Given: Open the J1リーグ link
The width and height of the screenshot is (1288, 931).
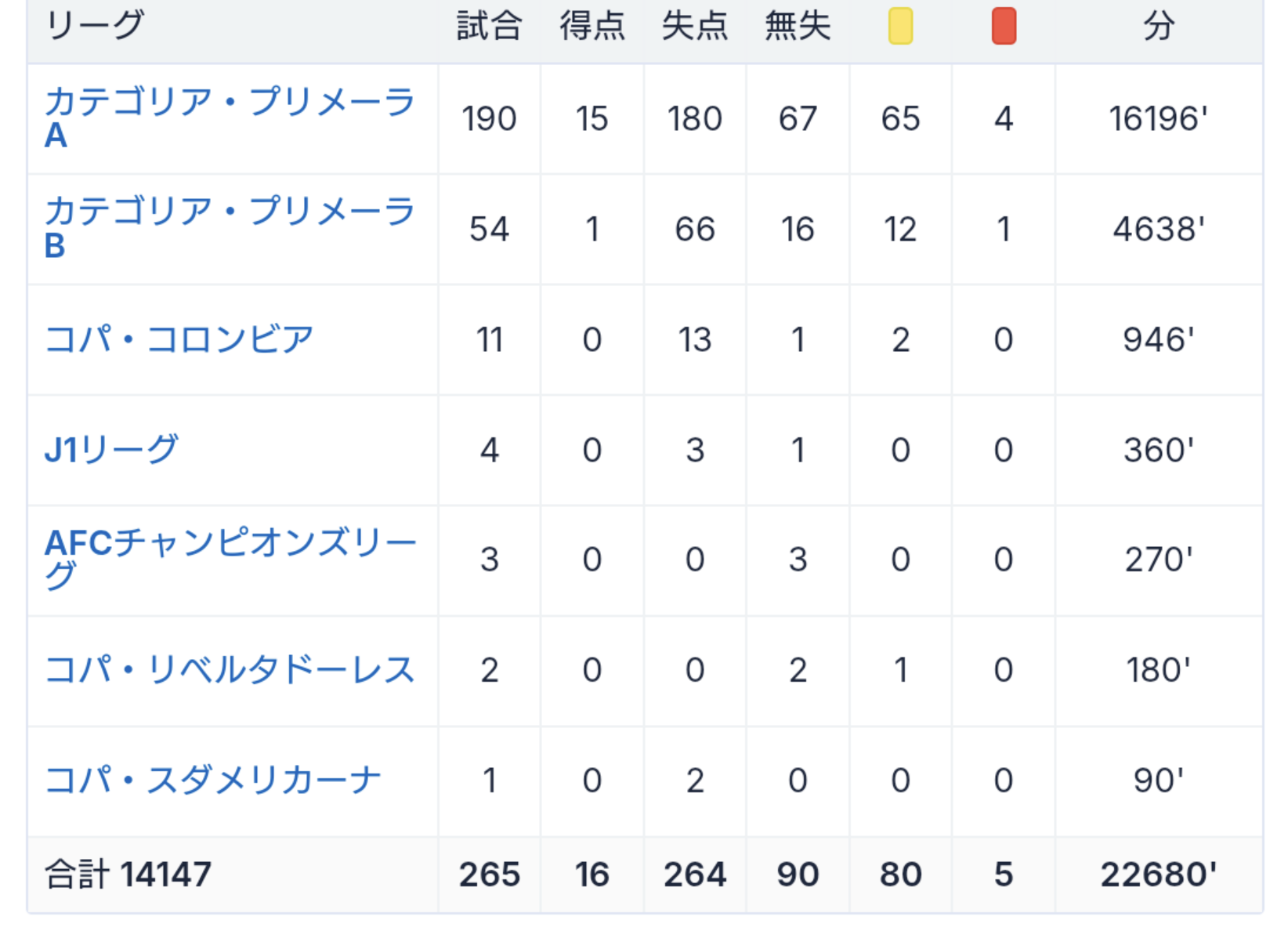Looking at the screenshot, I should pyautogui.click(x=112, y=450).
